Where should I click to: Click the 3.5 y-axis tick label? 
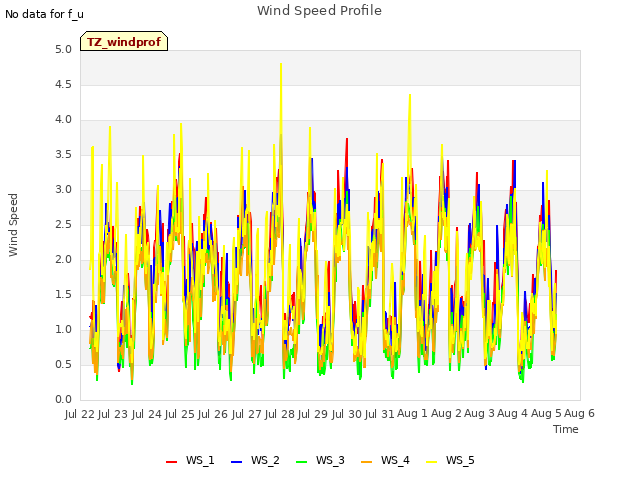(63, 155)
